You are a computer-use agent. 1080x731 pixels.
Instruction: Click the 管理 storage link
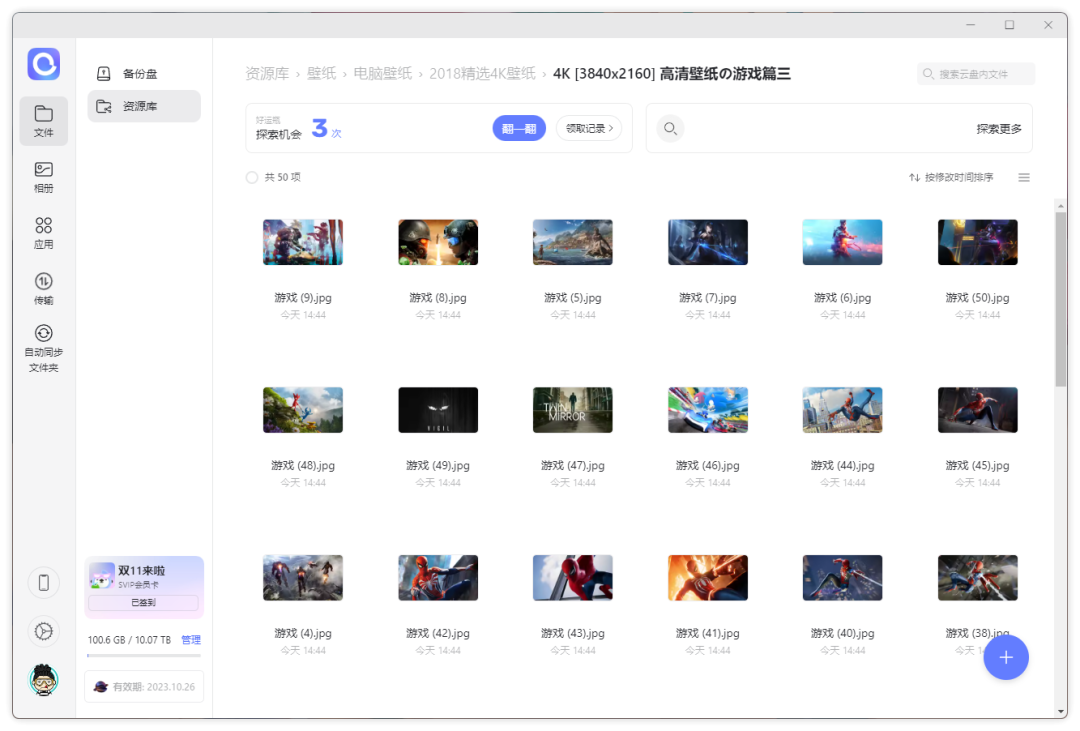click(191, 640)
